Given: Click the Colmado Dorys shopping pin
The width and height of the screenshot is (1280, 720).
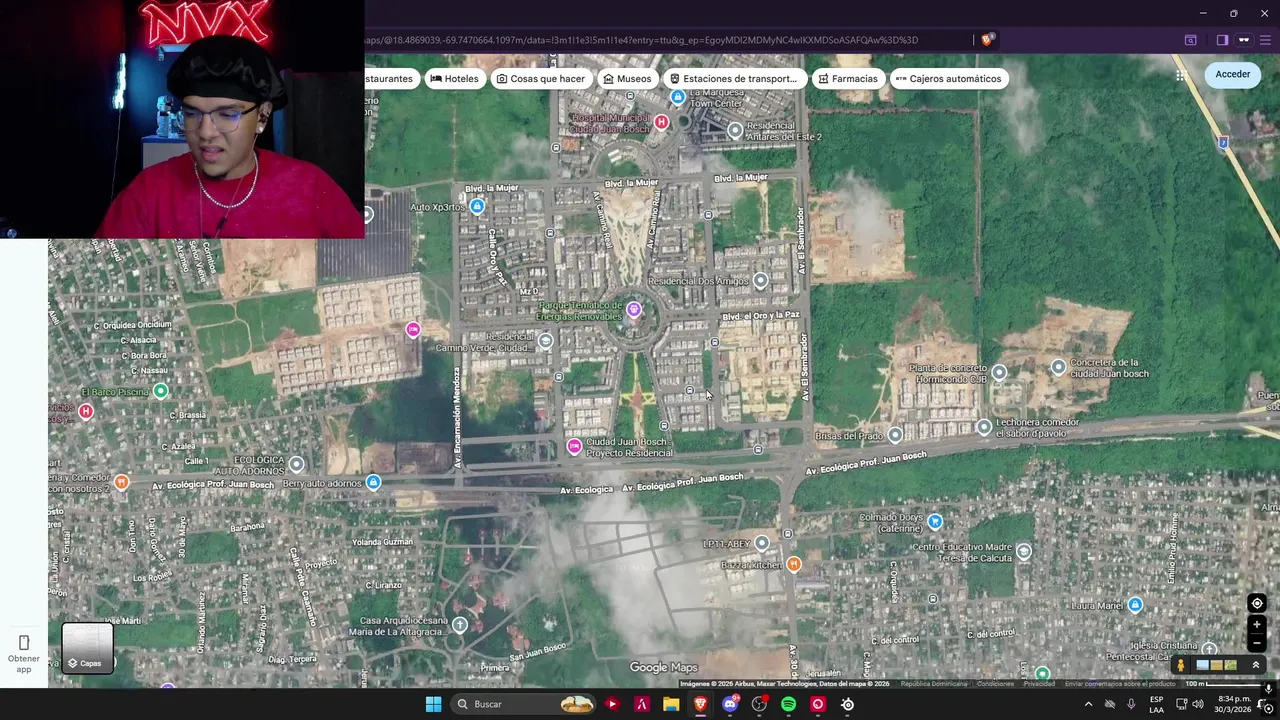Looking at the screenshot, I should pos(935,521).
